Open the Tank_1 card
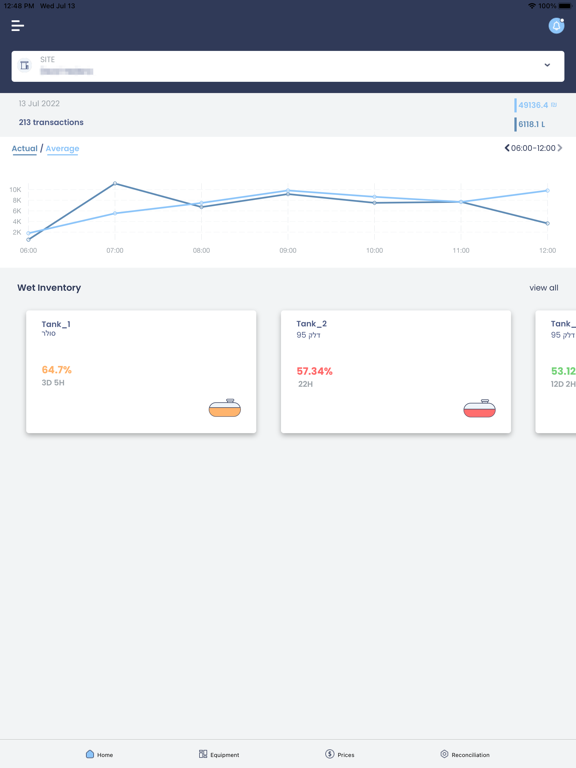The height and width of the screenshot is (768, 576). [x=141, y=371]
